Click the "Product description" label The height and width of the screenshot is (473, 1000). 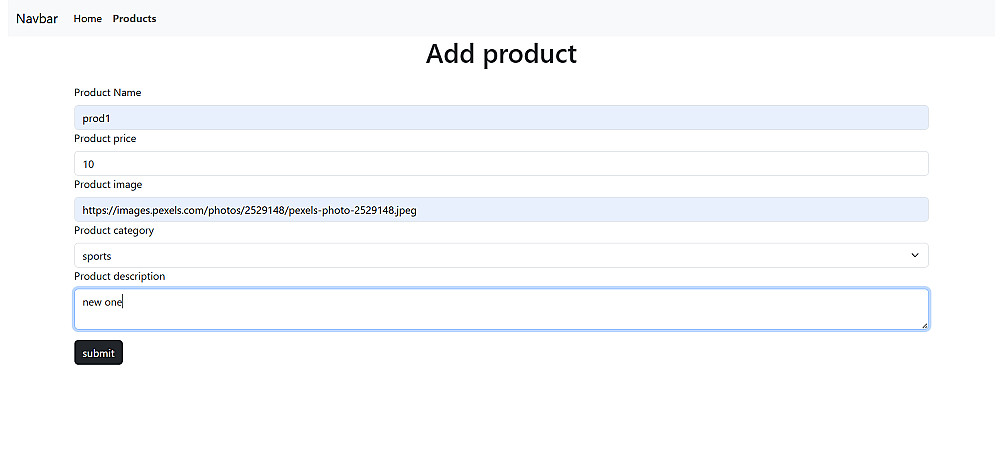pos(120,276)
